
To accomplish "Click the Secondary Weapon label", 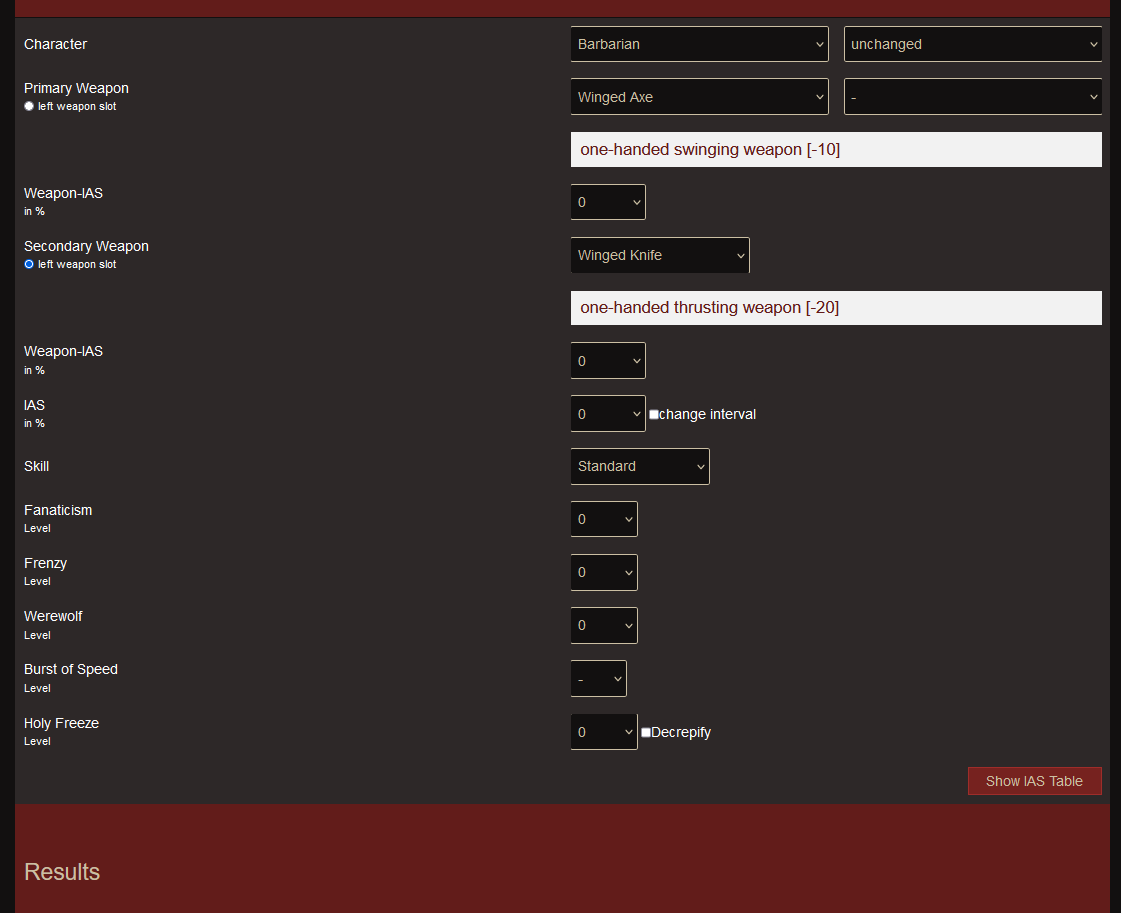I will tap(87, 246).
